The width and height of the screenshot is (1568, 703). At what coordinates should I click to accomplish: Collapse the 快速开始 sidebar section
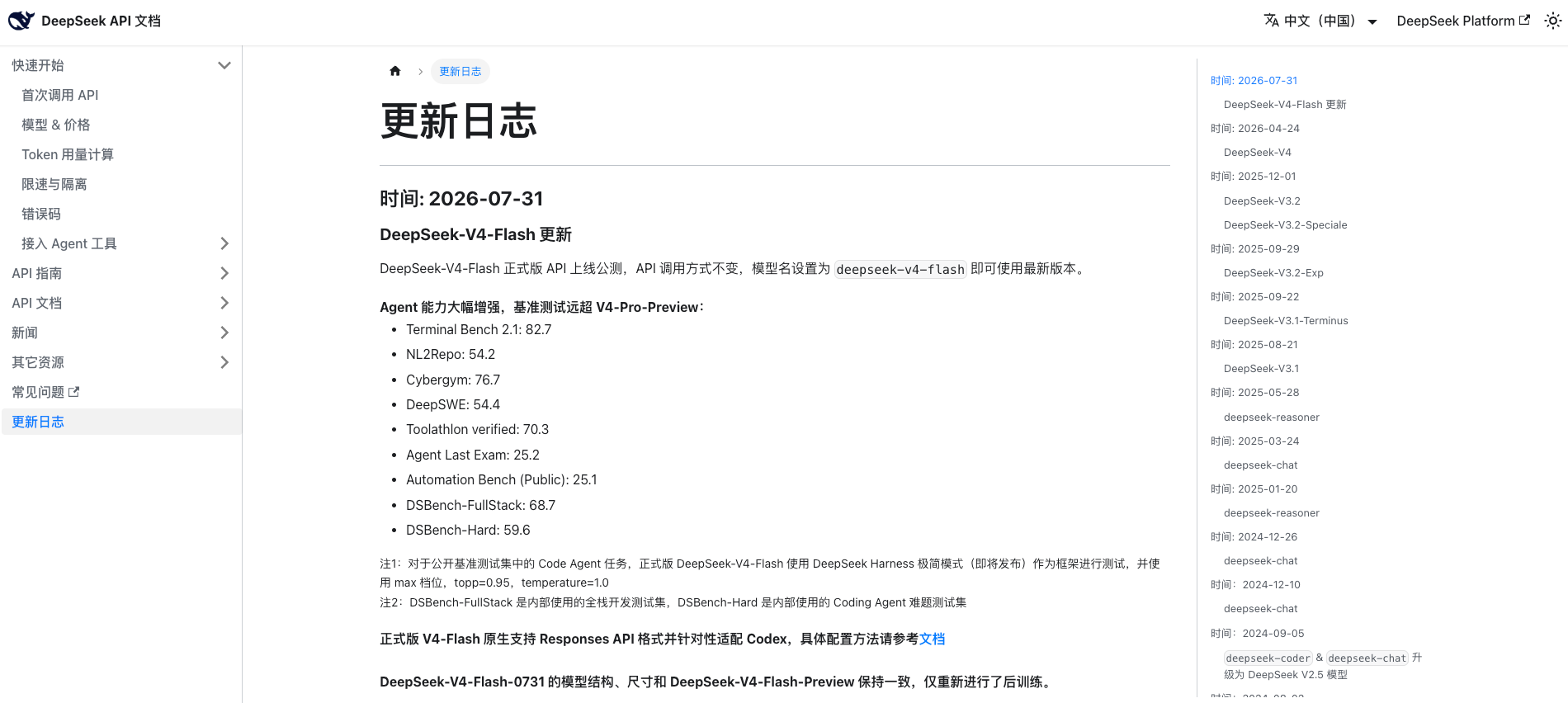[x=224, y=65]
